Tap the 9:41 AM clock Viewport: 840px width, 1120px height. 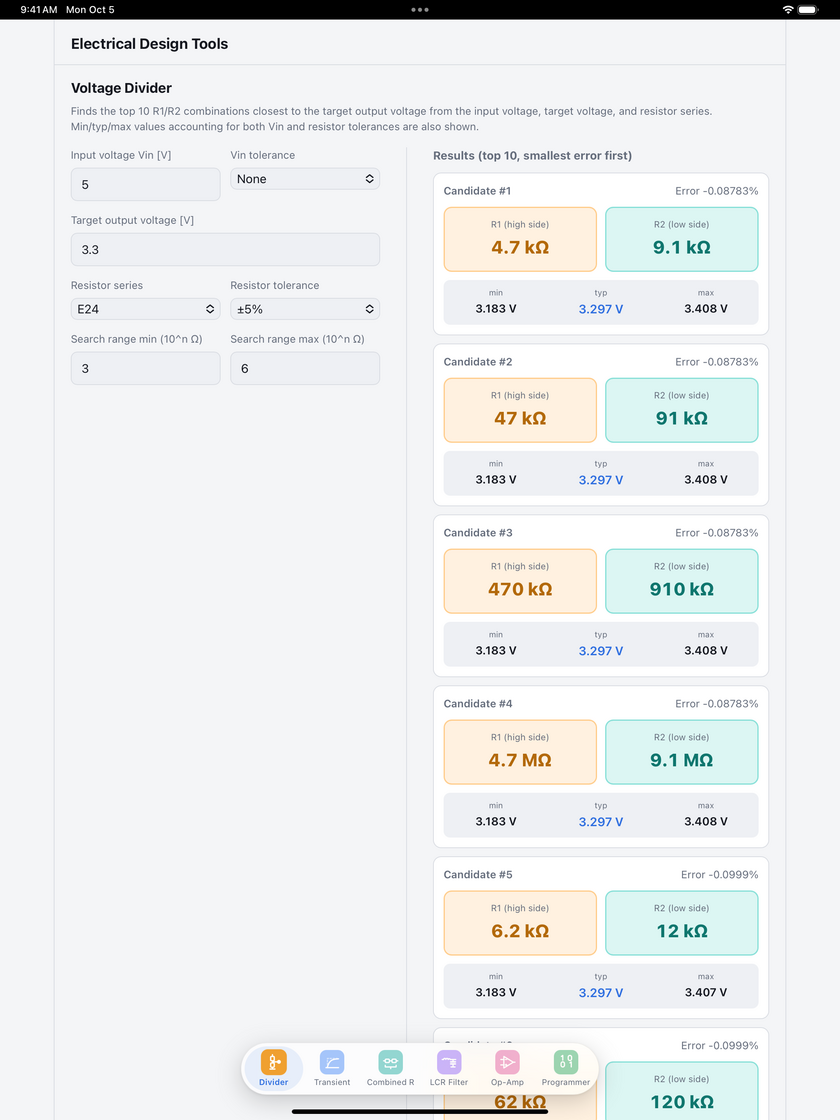pyautogui.click(x=39, y=10)
